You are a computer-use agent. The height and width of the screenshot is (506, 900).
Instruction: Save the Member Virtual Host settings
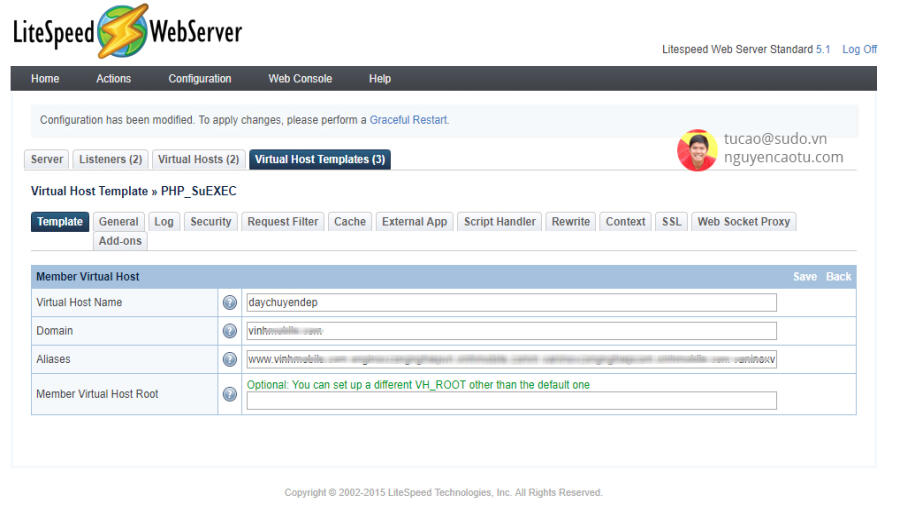coord(805,277)
